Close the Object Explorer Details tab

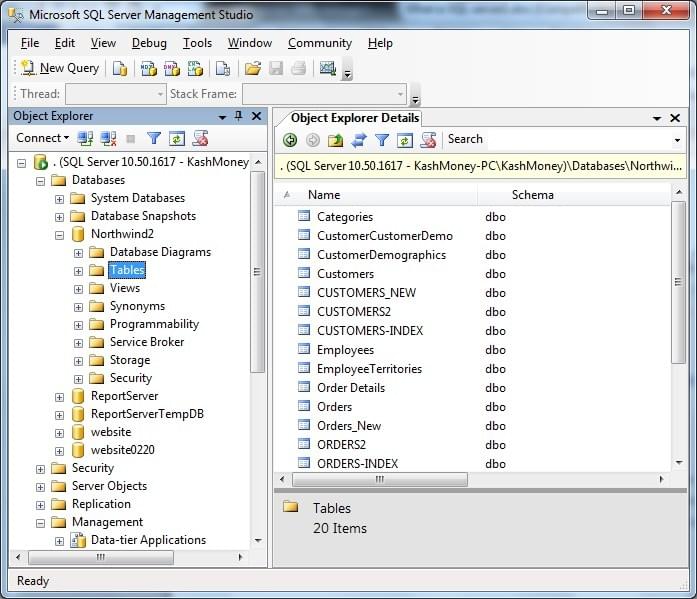[x=675, y=118]
